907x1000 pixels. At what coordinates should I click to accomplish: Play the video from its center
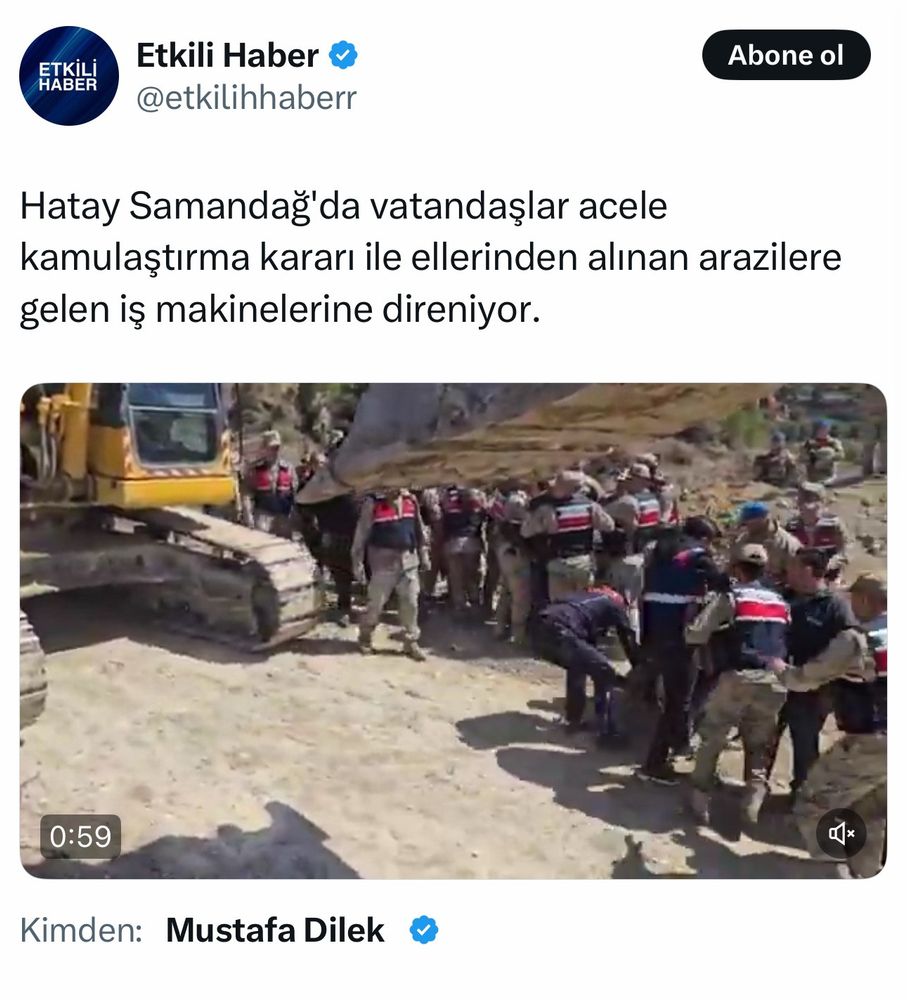coord(454,631)
